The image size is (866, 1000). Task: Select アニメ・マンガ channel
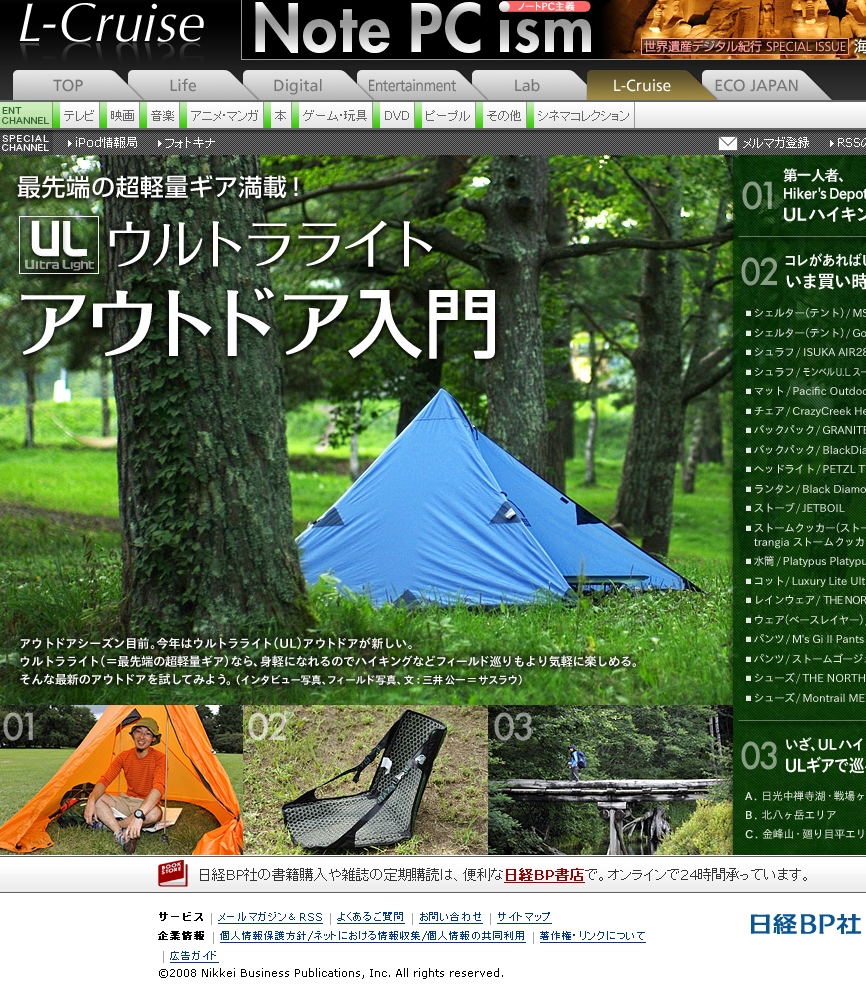(224, 115)
